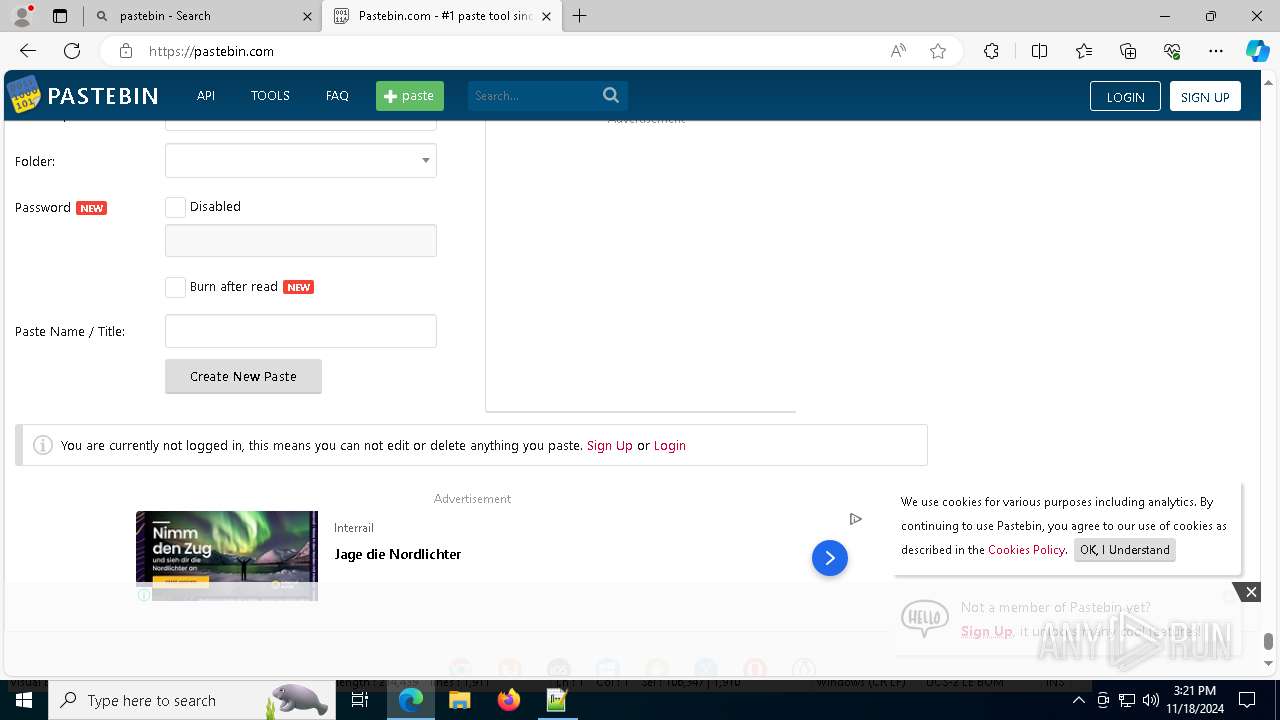
Task: Open the volume tray icon
Action: (1151, 700)
